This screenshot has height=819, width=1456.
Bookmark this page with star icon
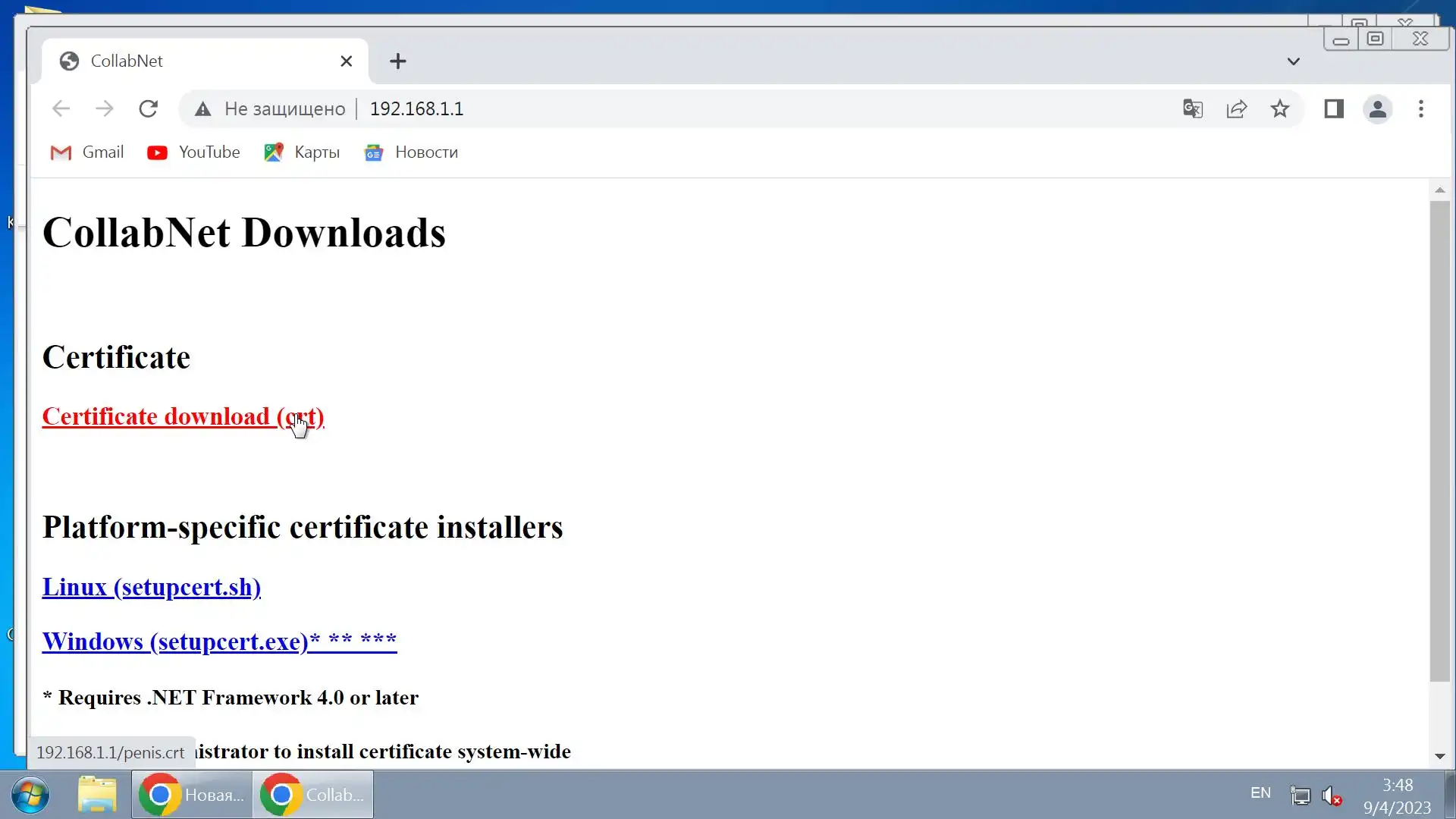(x=1280, y=108)
